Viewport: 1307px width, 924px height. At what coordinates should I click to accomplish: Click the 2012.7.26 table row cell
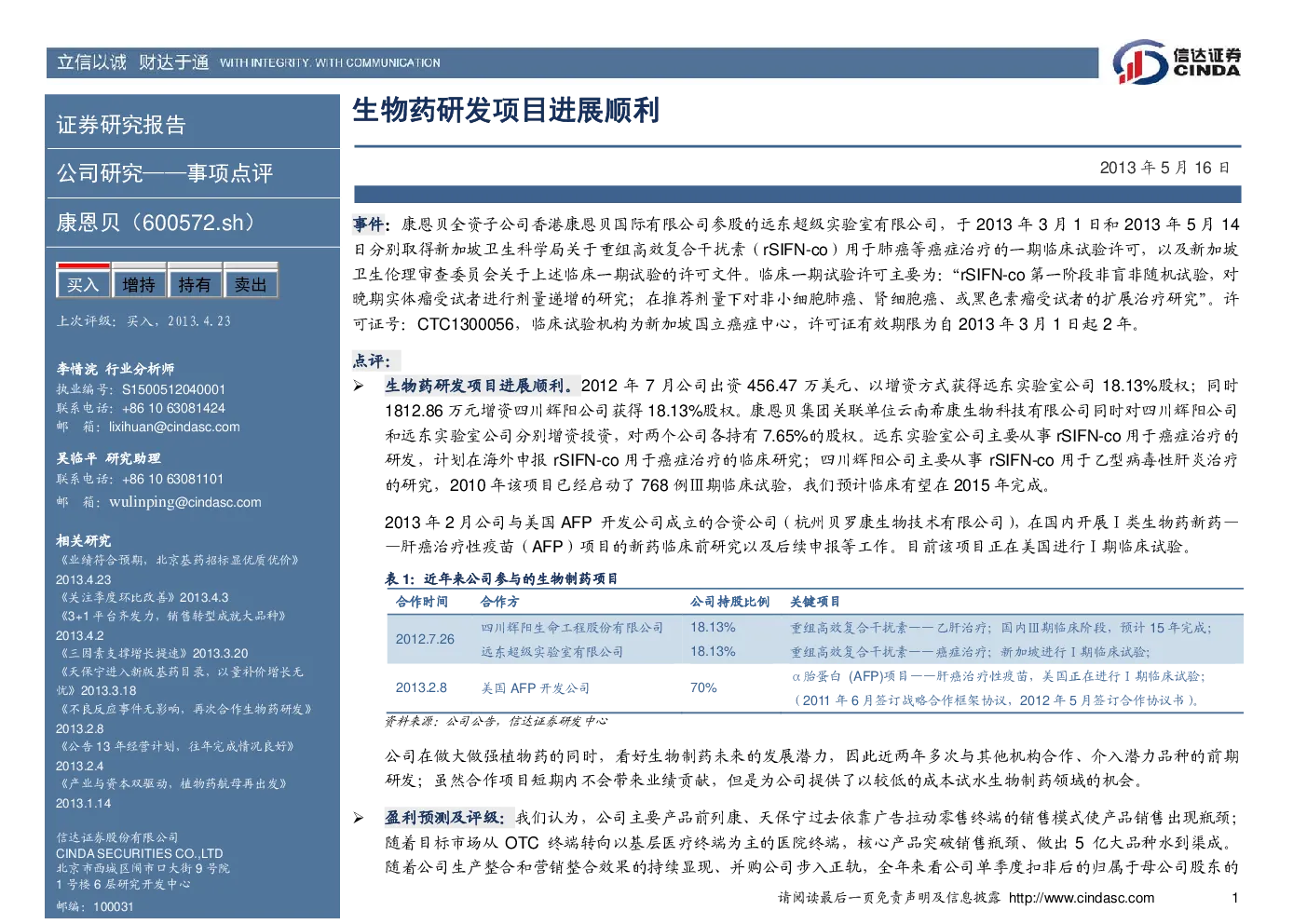[425, 639]
